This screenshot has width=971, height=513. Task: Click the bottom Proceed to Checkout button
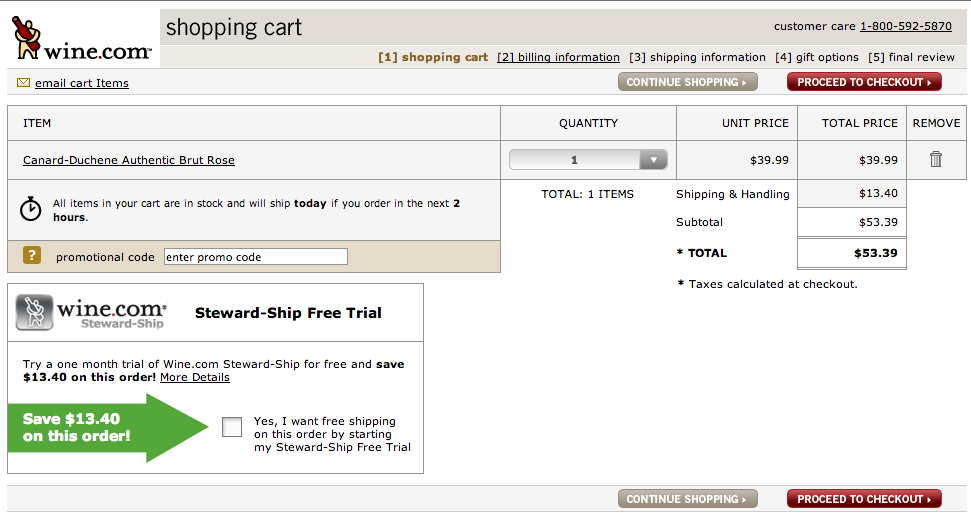click(x=864, y=499)
